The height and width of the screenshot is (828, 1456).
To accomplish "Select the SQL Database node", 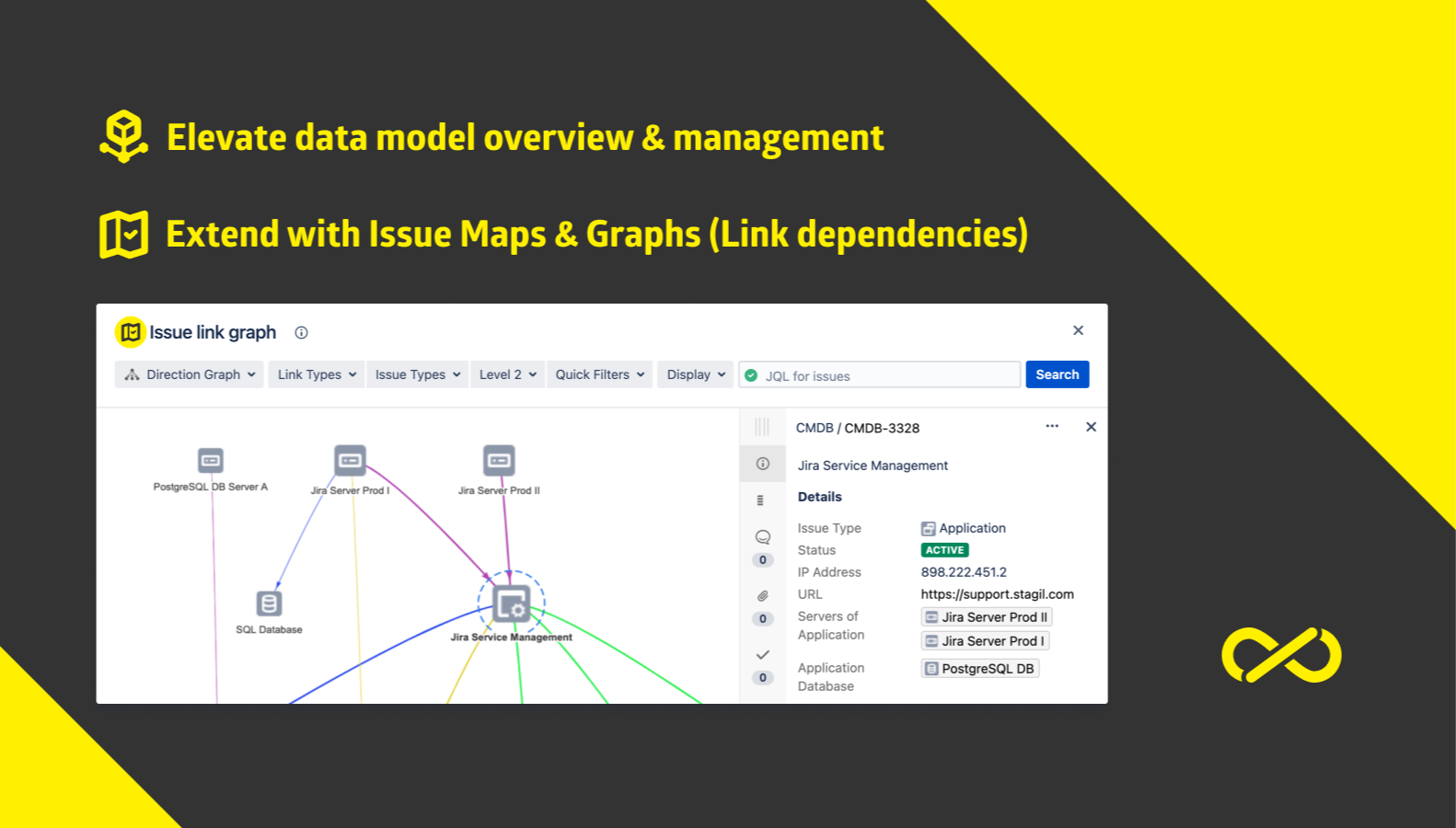I will tap(269, 604).
